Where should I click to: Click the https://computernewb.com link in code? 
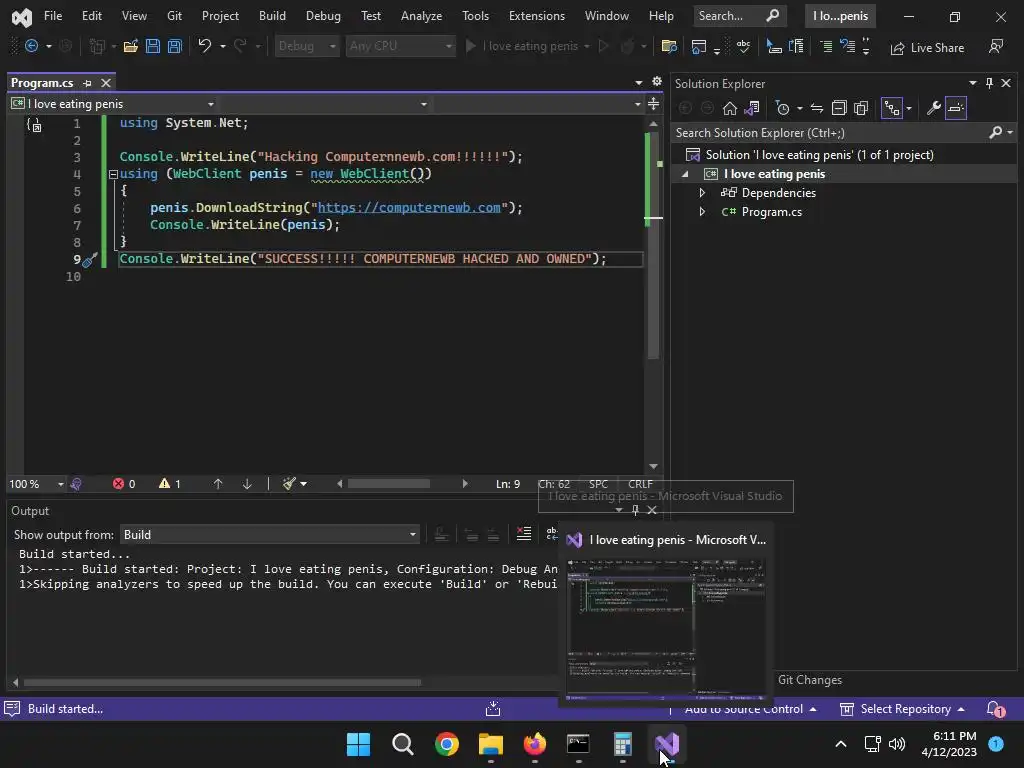(409, 208)
